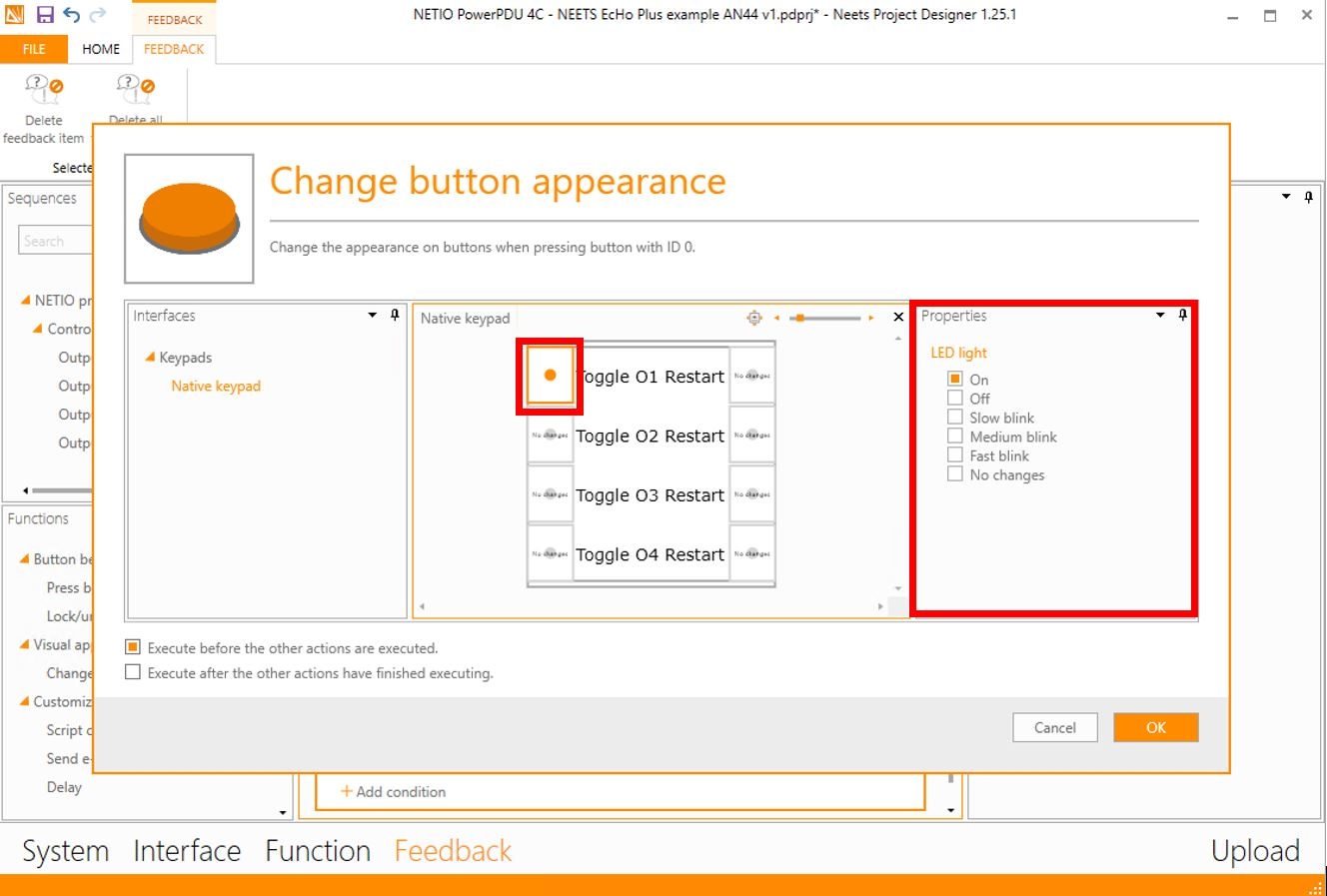This screenshot has width=1327, height=896.
Task: Click the Save icon in title bar
Action: [x=45, y=15]
